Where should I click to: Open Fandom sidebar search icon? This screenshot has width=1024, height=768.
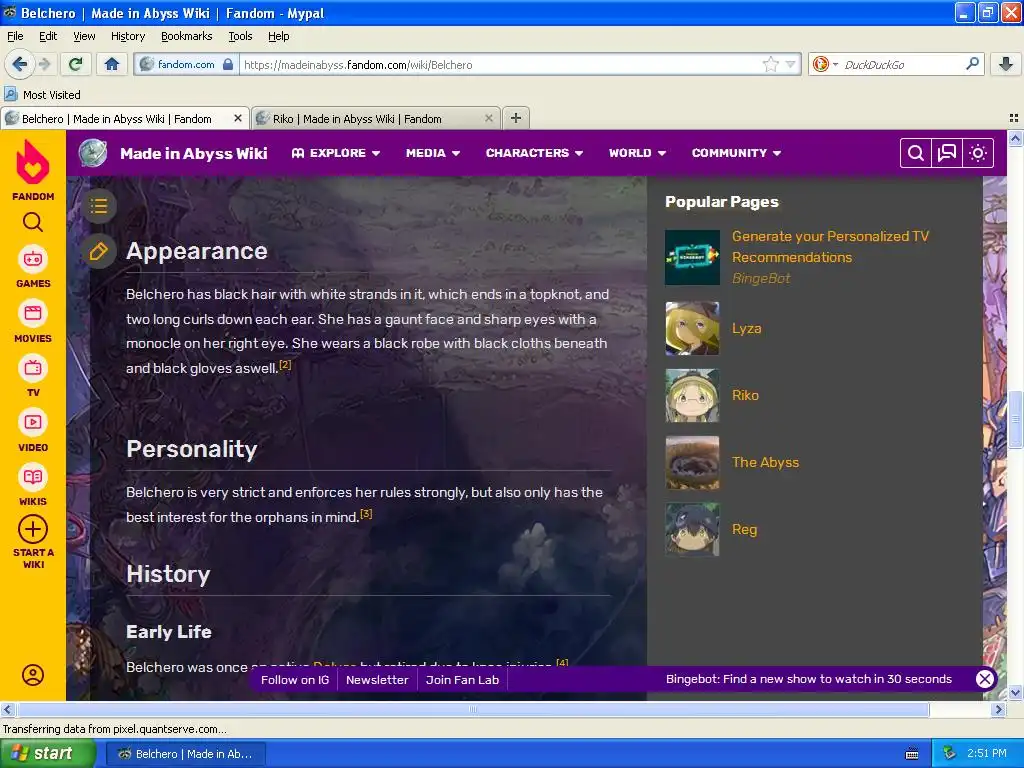pyautogui.click(x=33, y=223)
